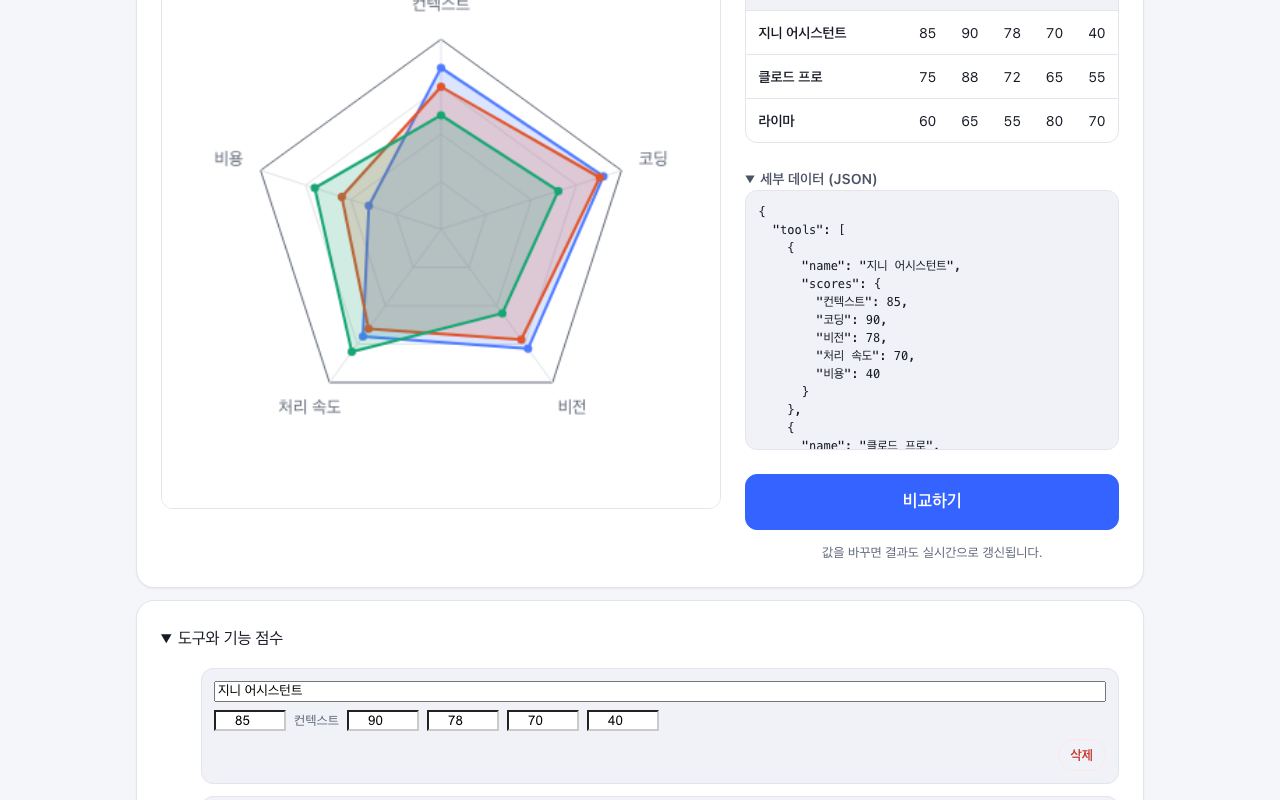Edit the tool name field 지니 어시스턴트
This screenshot has height=800, width=1280.
(660, 691)
